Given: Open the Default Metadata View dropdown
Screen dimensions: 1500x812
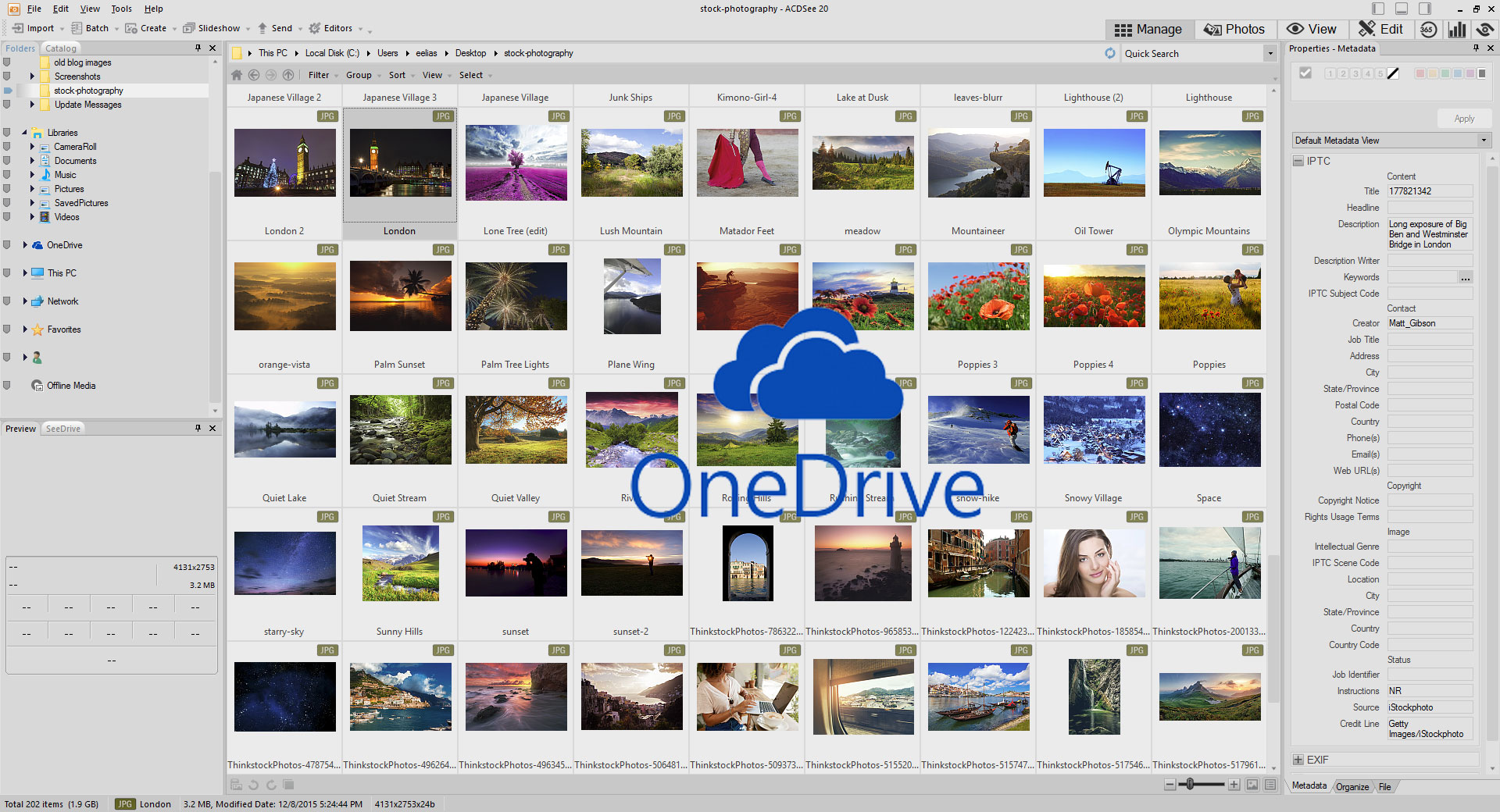Looking at the screenshot, I should point(1483,141).
